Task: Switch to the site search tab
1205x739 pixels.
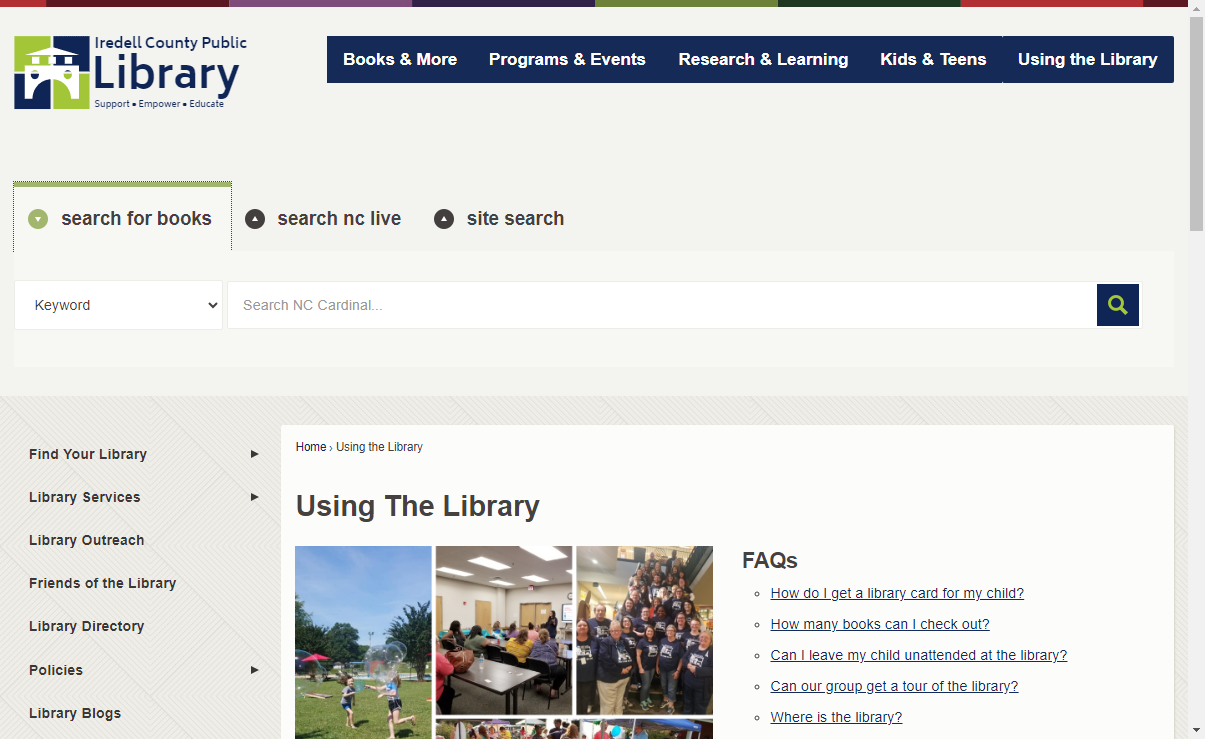Action: [x=500, y=218]
